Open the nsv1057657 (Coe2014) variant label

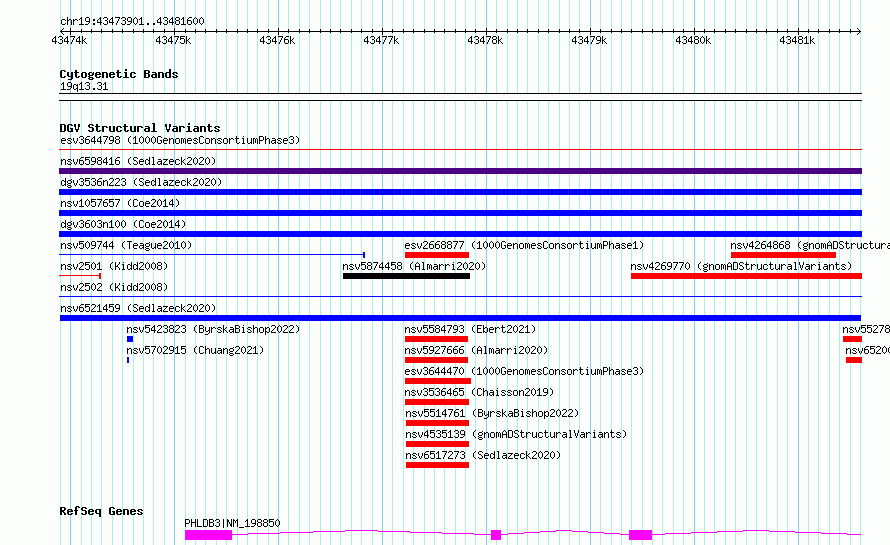[120, 203]
